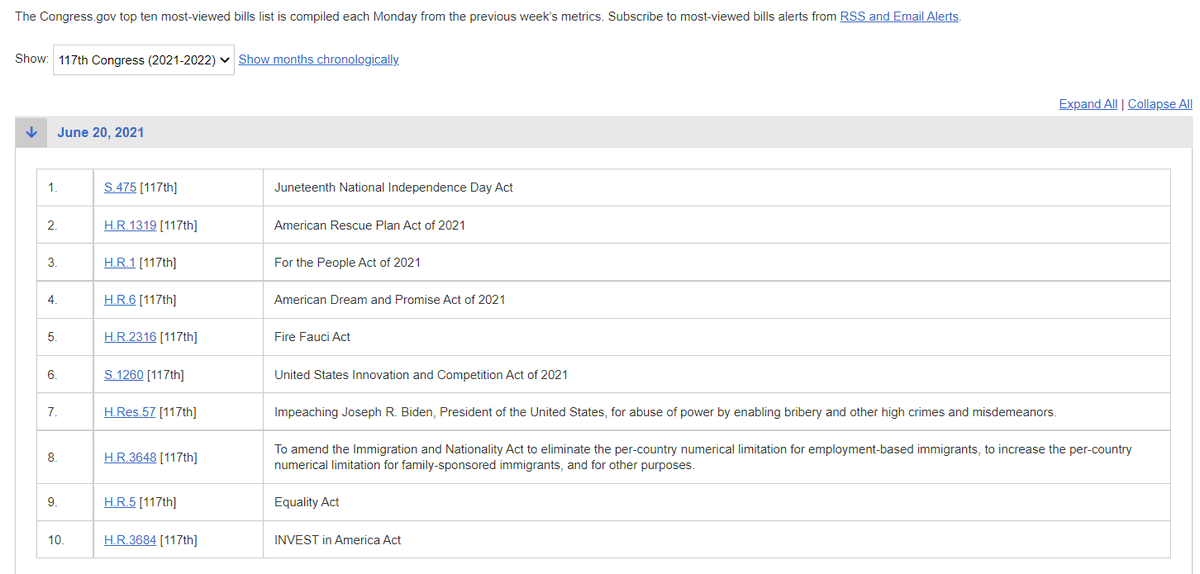
Task: Open bill S.1260
Action: [124, 375]
